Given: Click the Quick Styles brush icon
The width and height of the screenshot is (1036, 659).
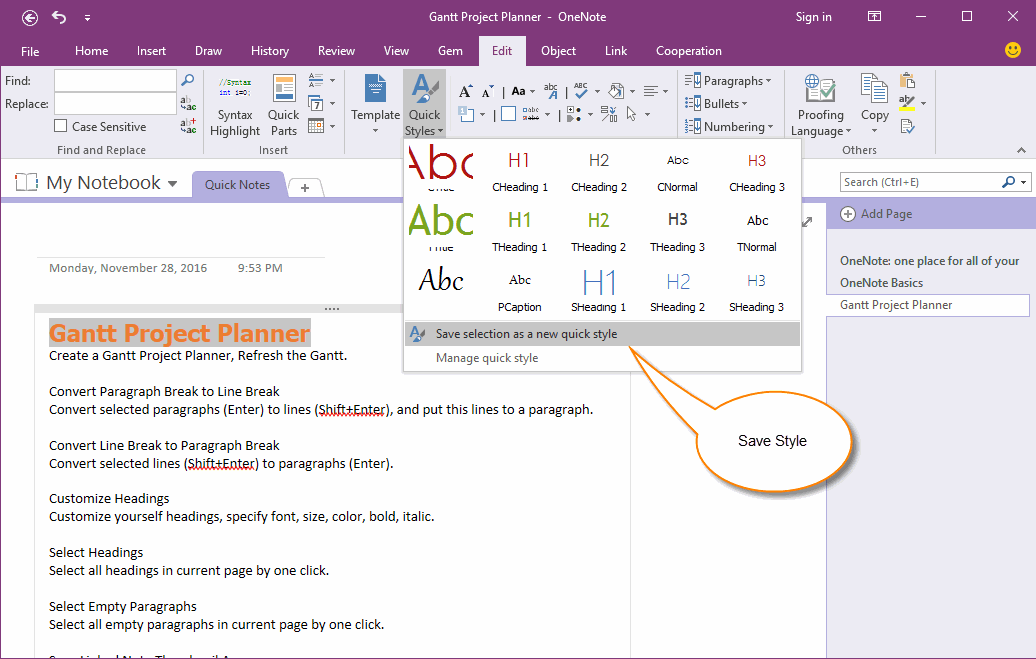Looking at the screenshot, I should (424, 89).
